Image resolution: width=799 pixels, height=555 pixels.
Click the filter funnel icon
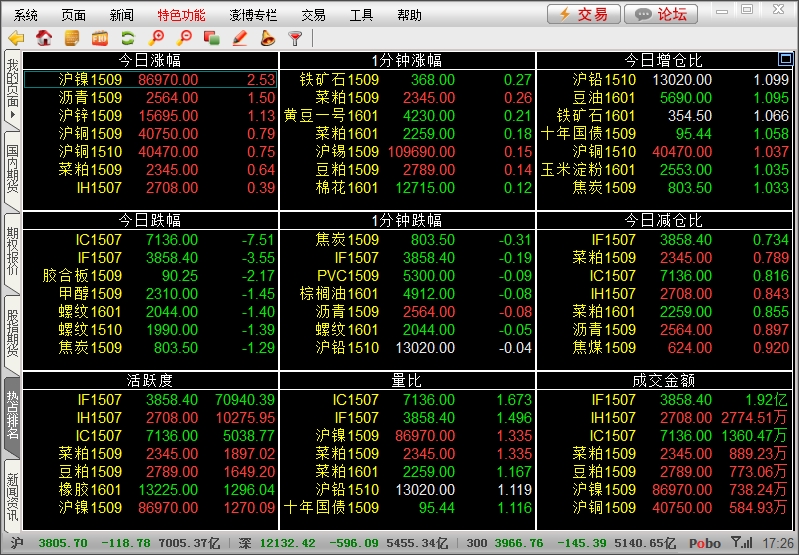pyautogui.click(x=295, y=38)
